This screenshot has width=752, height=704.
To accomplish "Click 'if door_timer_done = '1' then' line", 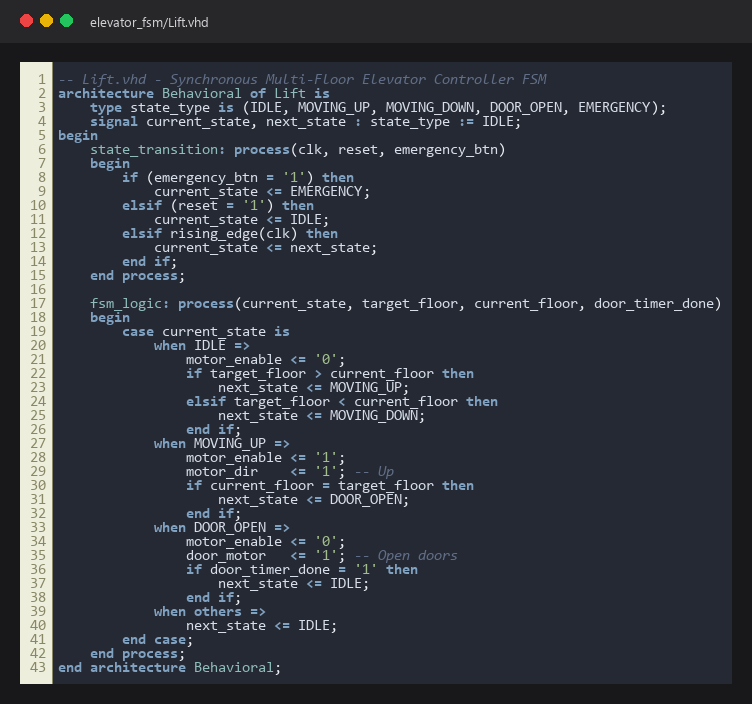I will [302, 570].
